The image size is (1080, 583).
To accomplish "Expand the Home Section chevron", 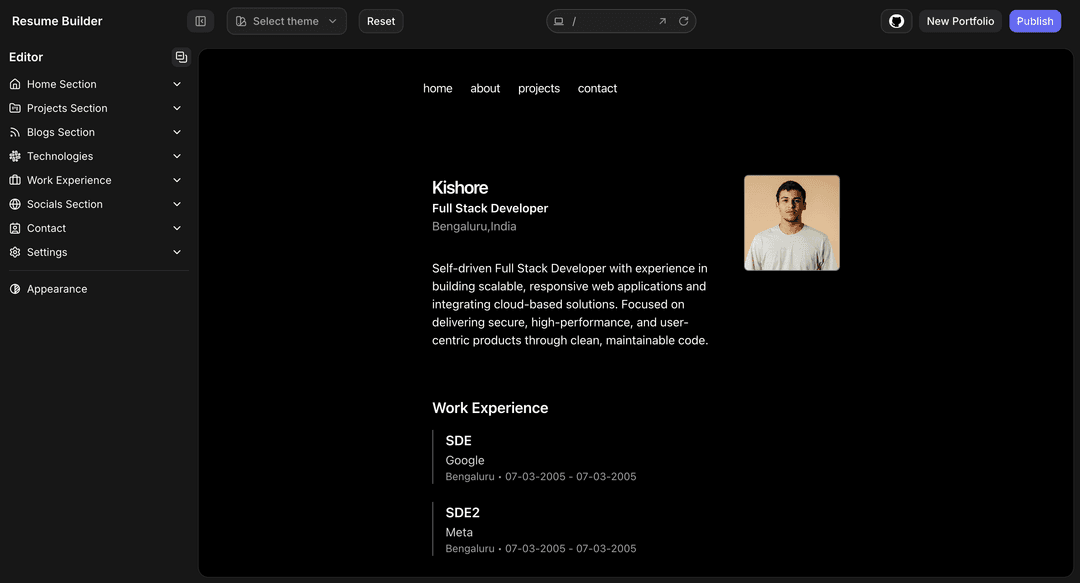I will click(177, 84).
